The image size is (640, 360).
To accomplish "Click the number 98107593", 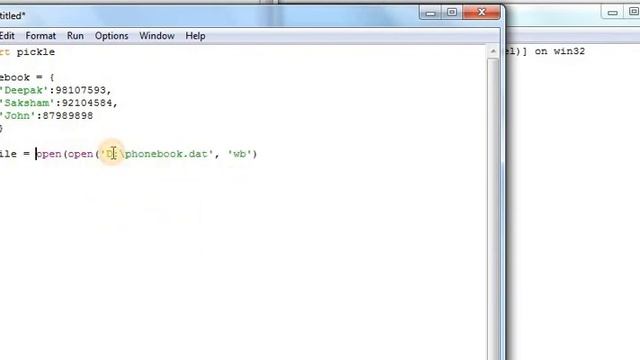I will [x=80, y=90].
